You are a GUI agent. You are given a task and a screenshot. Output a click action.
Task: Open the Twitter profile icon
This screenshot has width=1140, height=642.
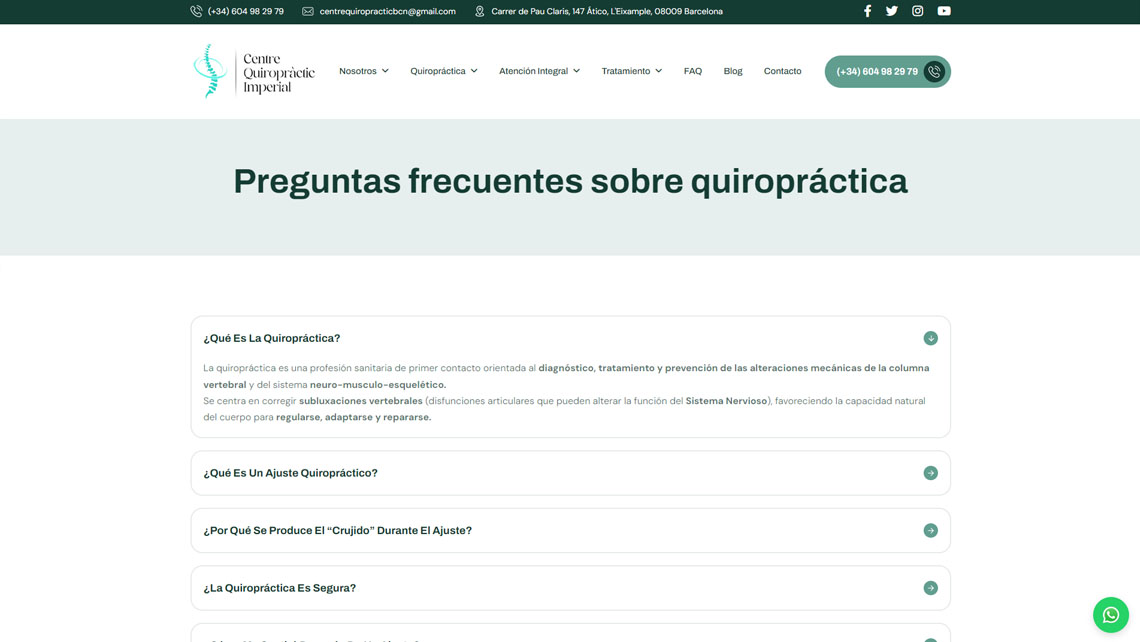(x=892, y=11)
